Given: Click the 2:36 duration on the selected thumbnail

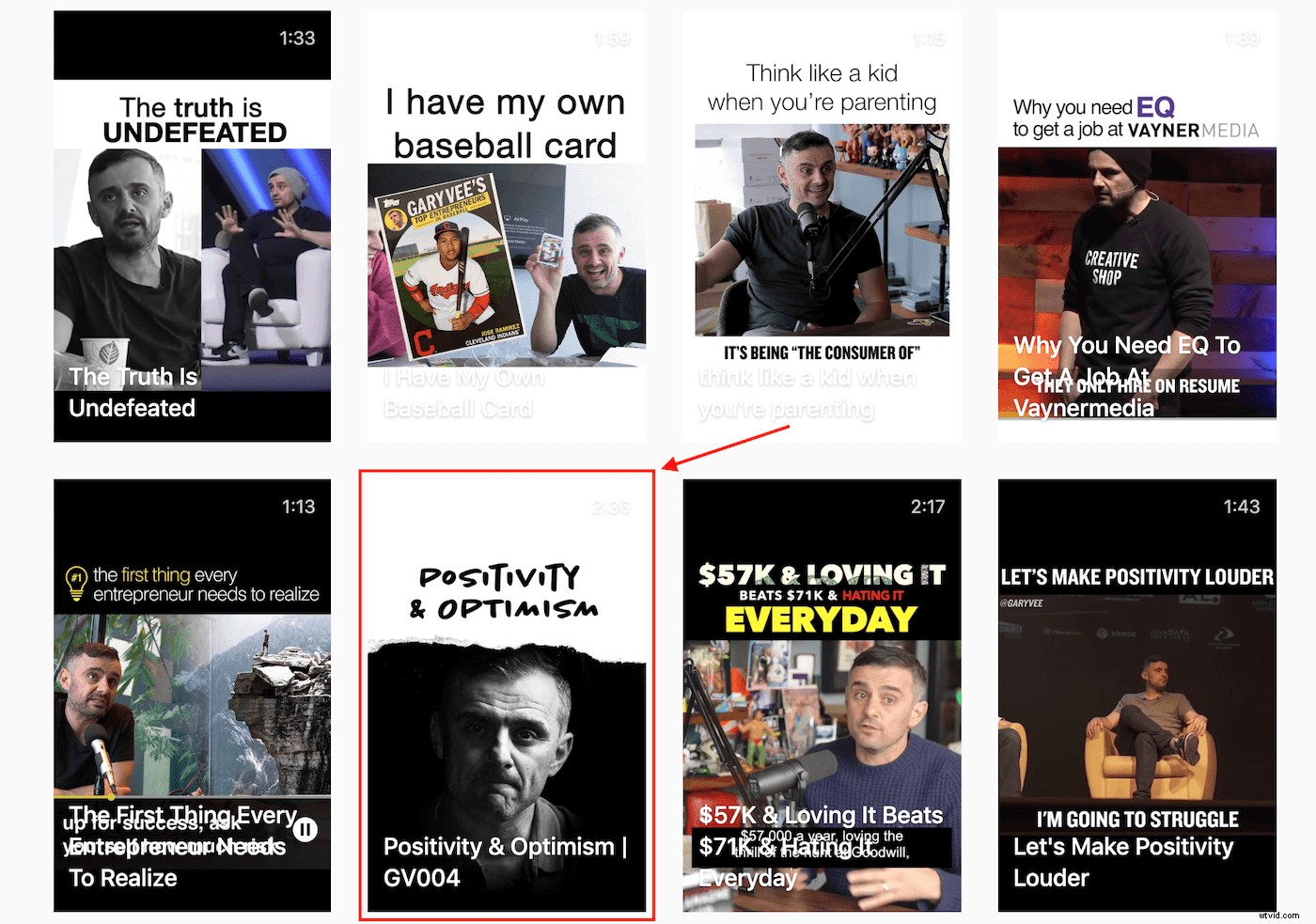Looking at the screenshot, I should 613,506.
